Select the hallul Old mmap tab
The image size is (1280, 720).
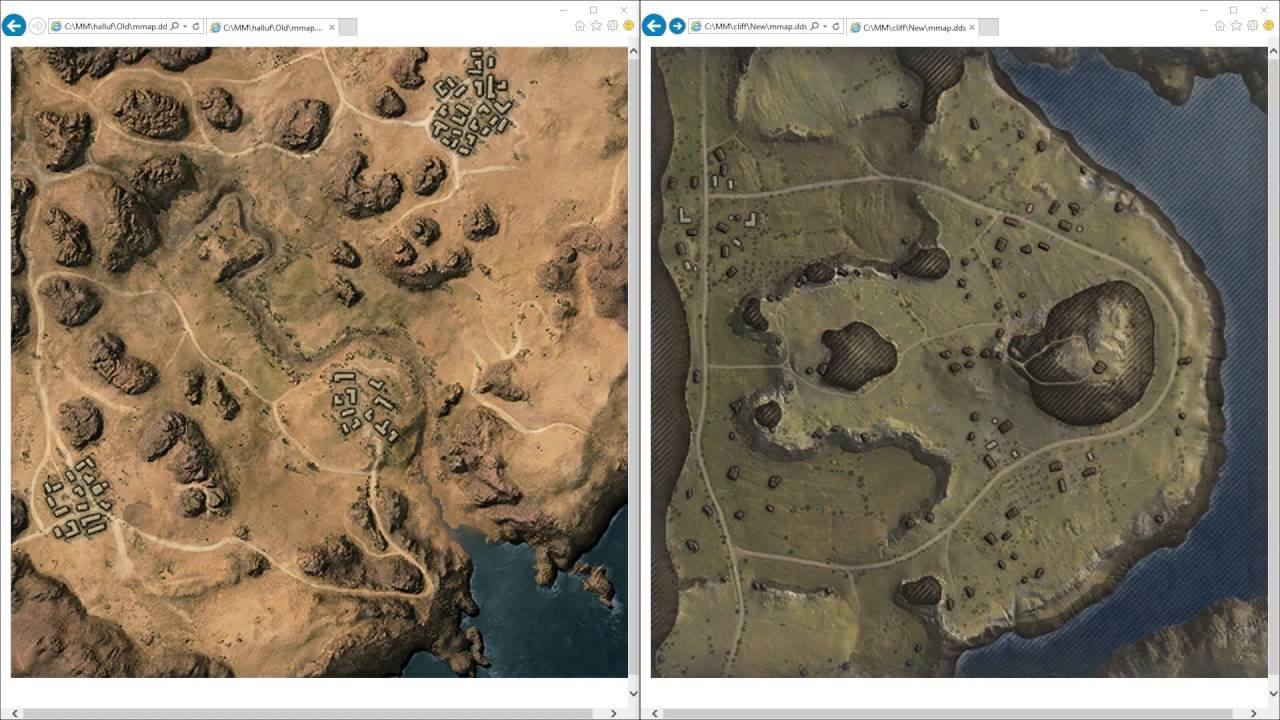tap(266, 27)
